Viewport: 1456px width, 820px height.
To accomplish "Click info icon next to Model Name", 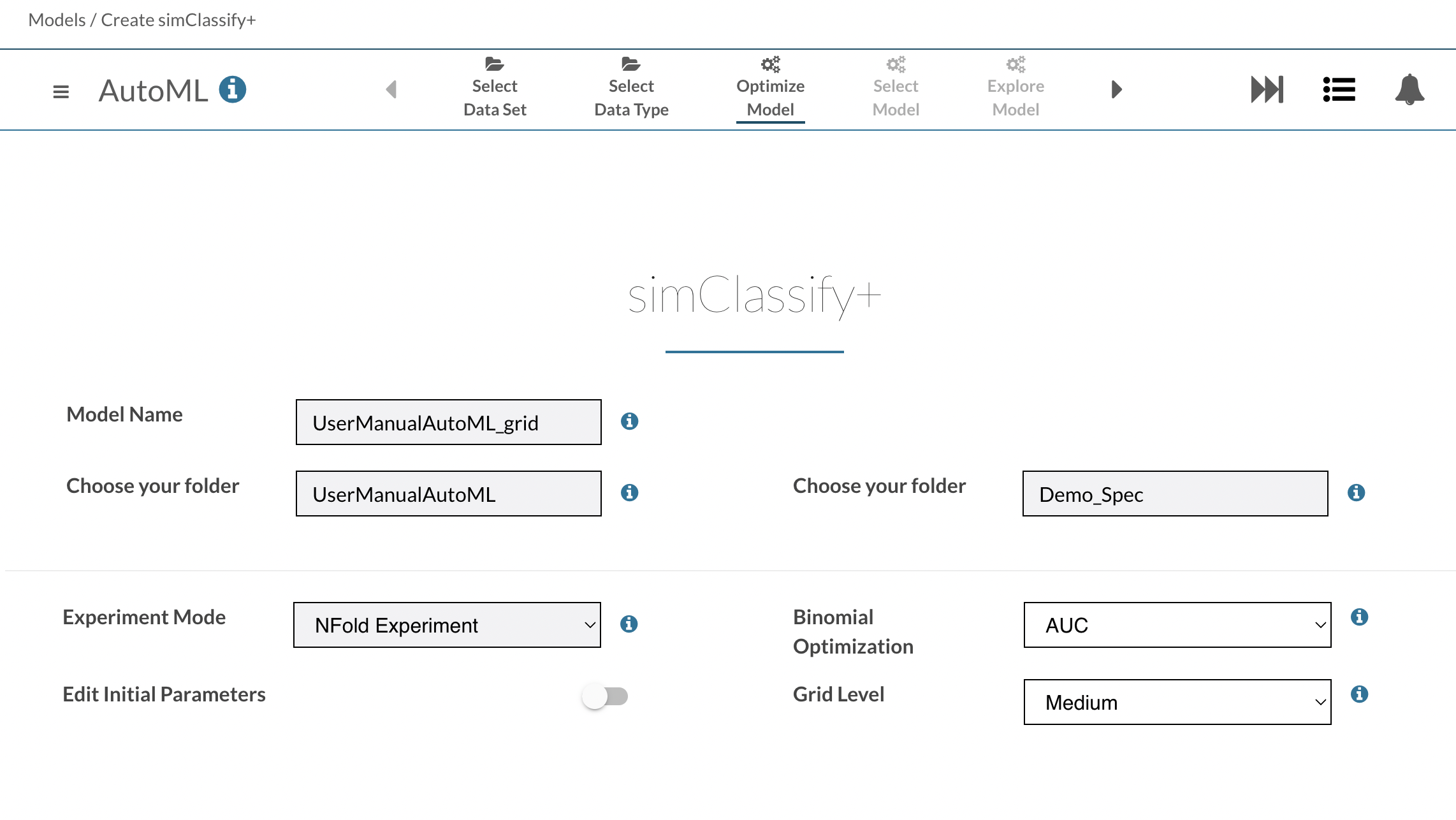I will click(629, 421).
